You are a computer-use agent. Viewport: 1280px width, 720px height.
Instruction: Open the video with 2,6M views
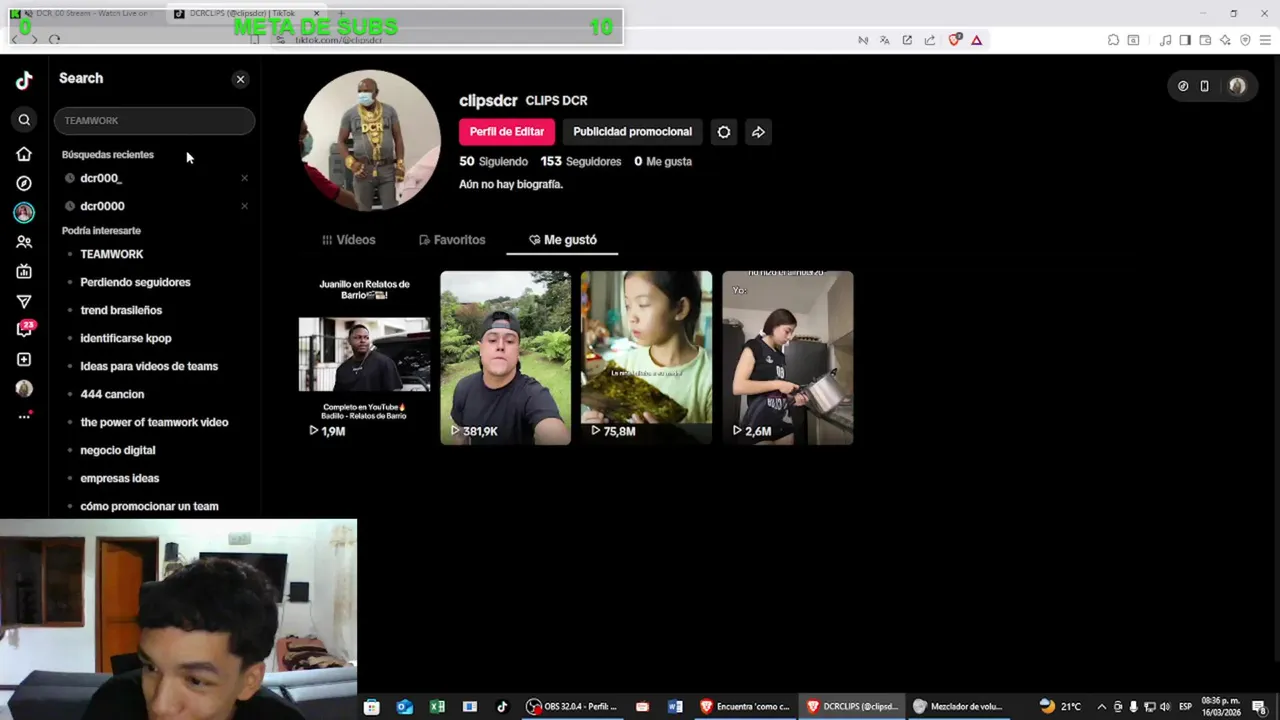point(787,358)
